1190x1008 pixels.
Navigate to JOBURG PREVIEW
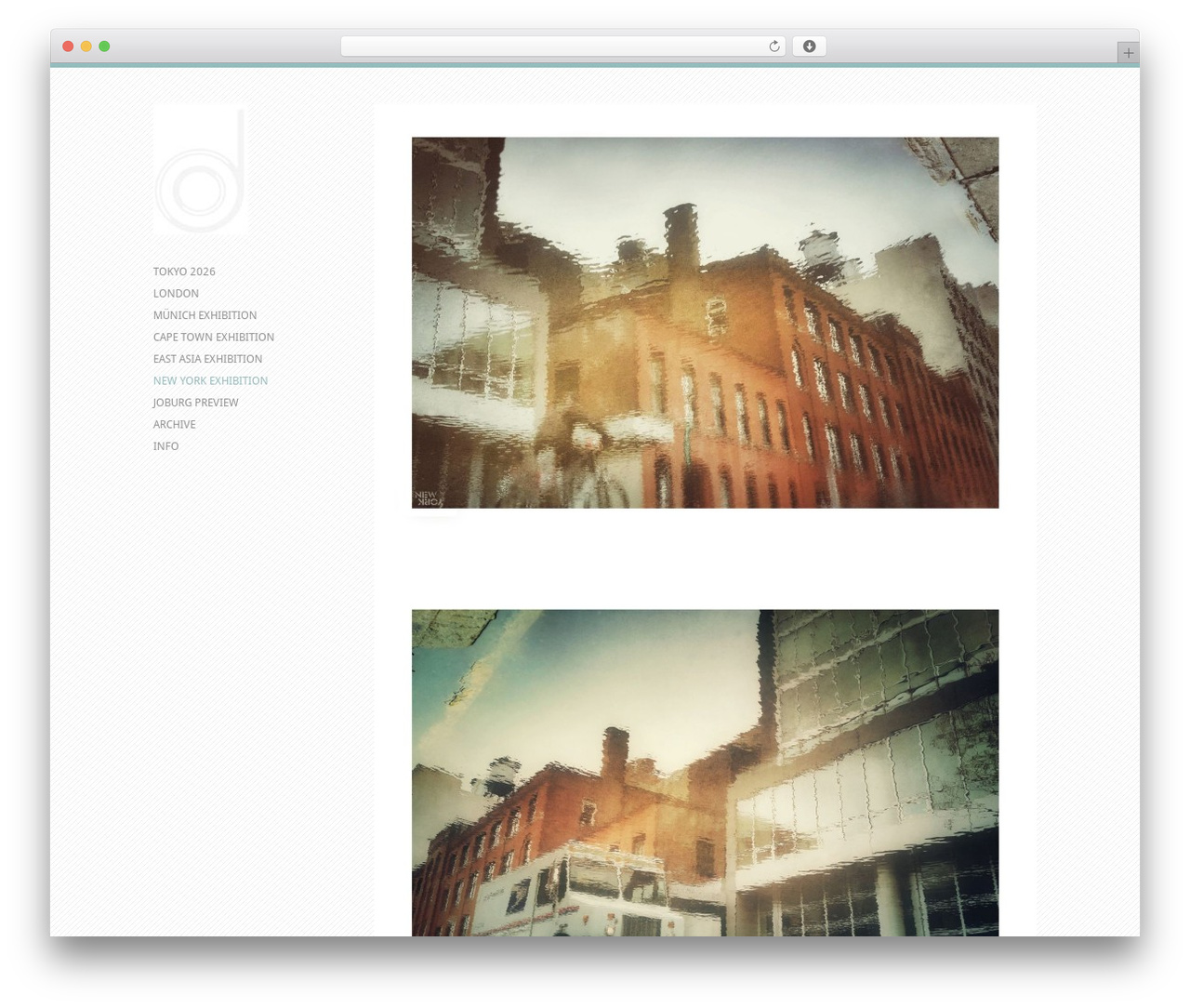(195, 403)
